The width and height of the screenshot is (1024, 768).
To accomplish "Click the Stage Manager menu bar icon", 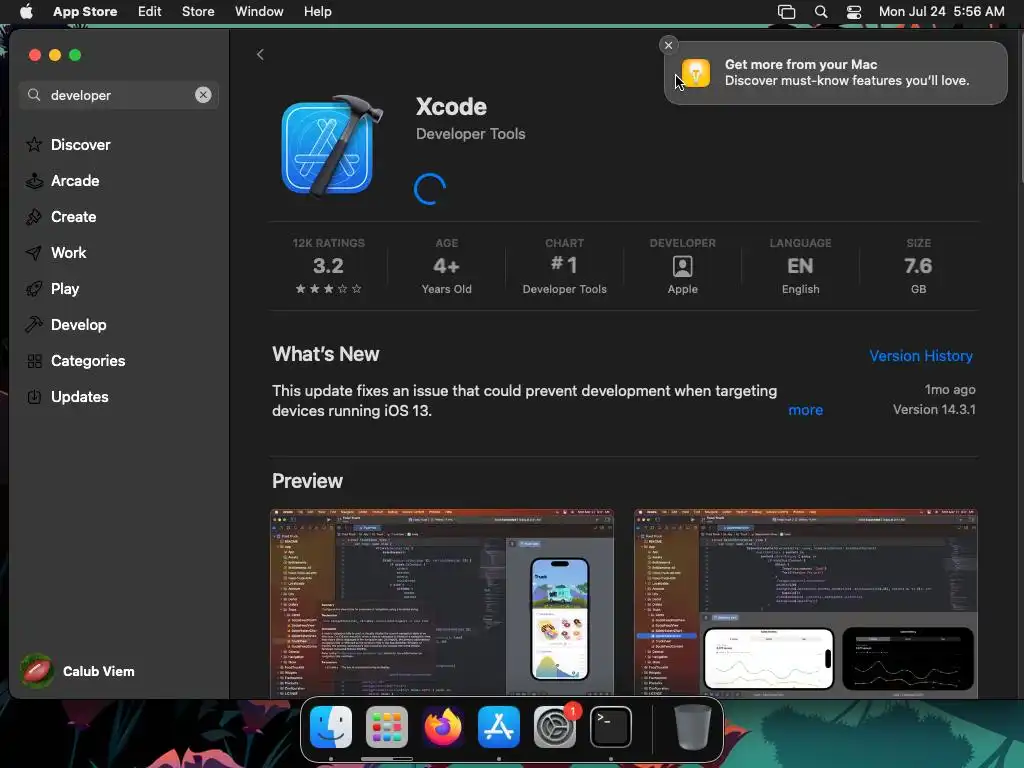I will click(x=786, y=12).
